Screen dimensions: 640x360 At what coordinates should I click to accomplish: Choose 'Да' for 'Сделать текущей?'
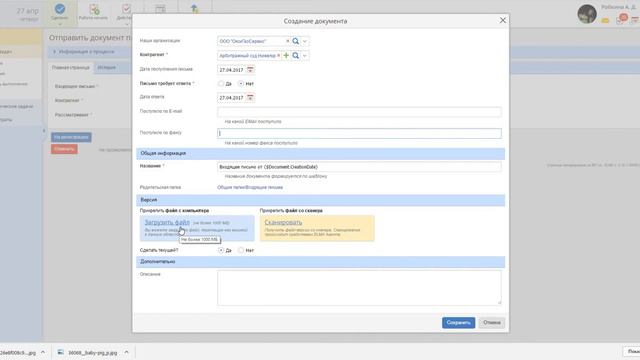point(221,250)
